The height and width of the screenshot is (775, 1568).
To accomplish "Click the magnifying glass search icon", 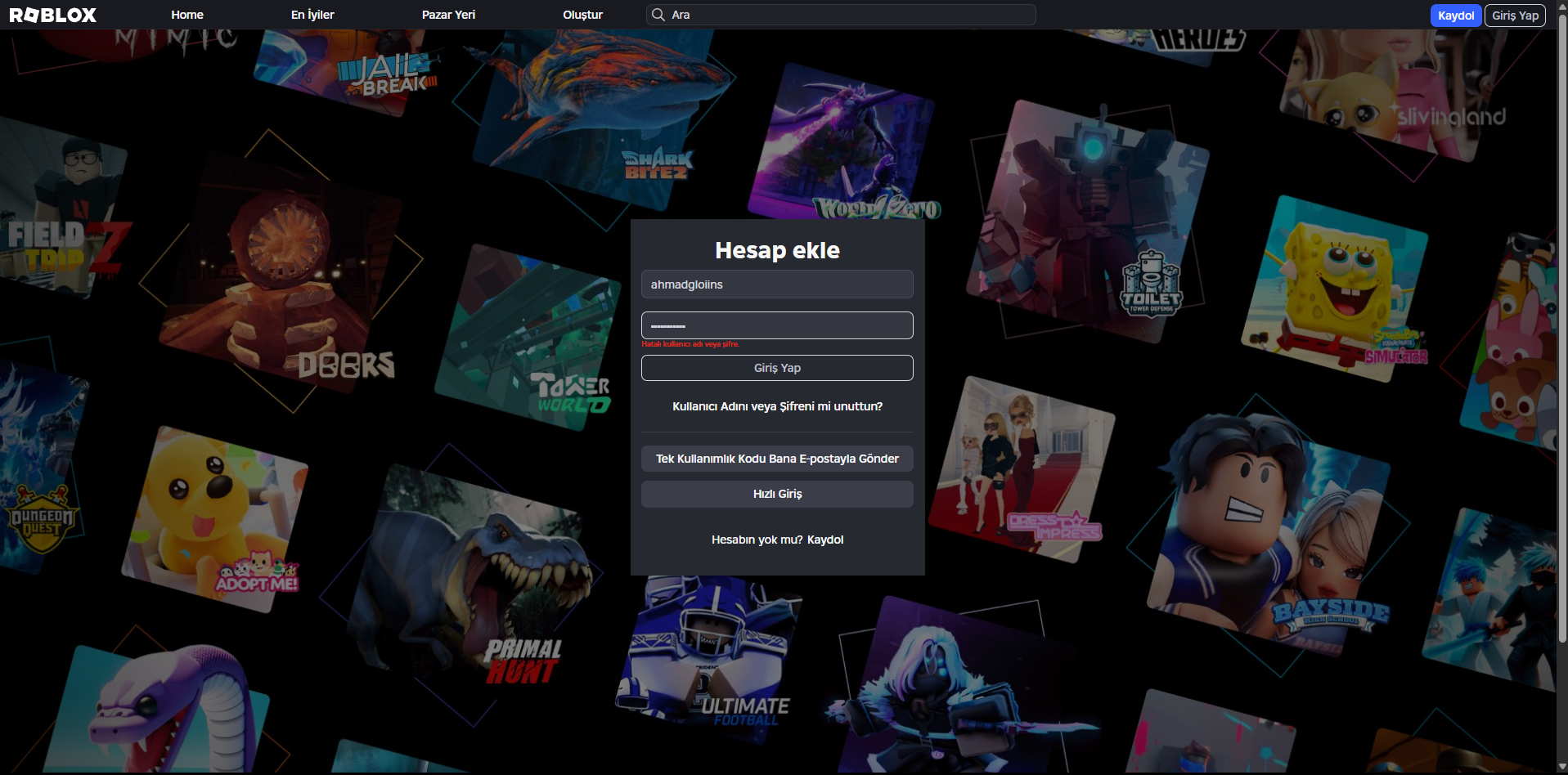I will point(658,15).
